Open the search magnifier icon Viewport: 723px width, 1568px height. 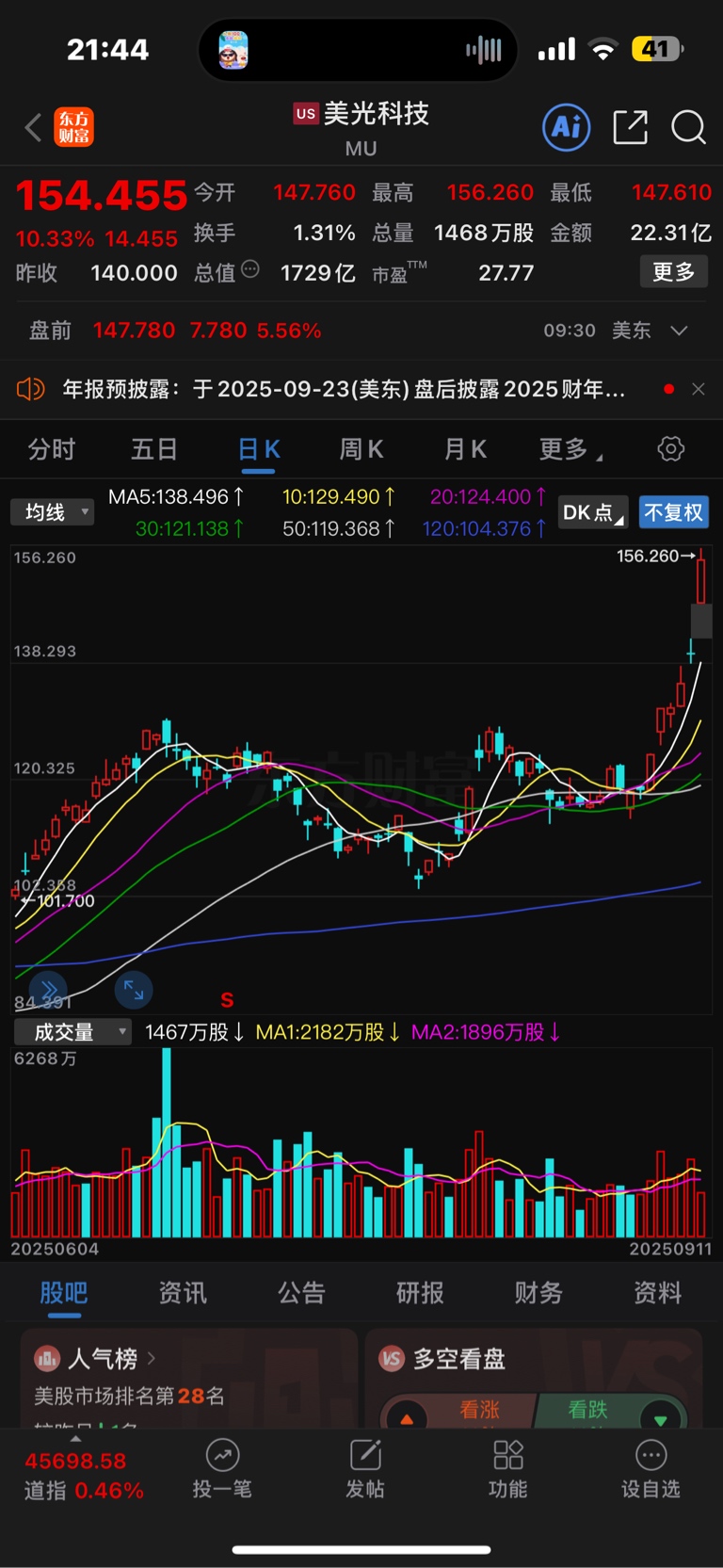(688, 127)
